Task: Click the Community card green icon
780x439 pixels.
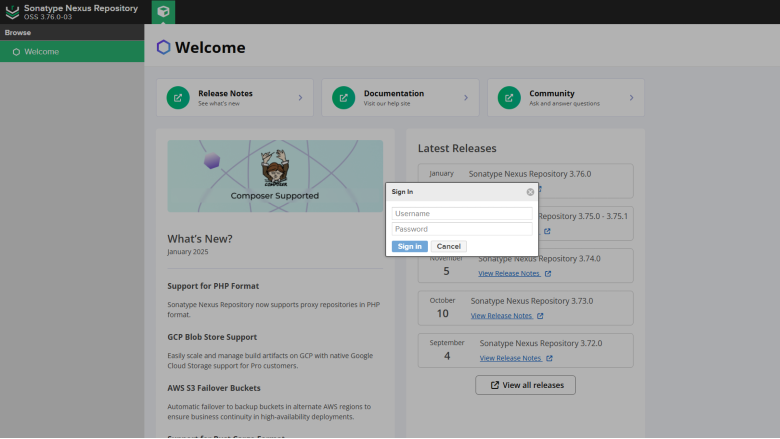Action: coord(509,98)
